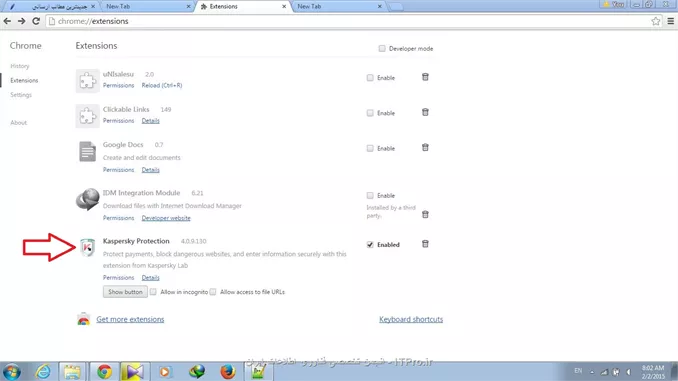Enable the Clickable Links extension
The height and width of the screenshot is (381, 678).
[370, 113]
